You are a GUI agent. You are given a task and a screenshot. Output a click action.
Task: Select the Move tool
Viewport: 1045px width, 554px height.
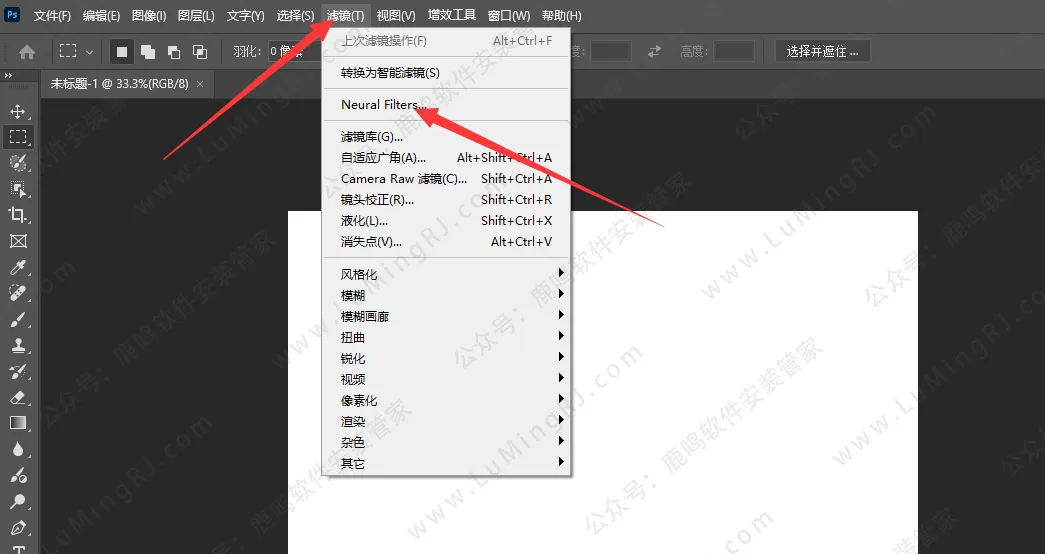coord(18,111)
